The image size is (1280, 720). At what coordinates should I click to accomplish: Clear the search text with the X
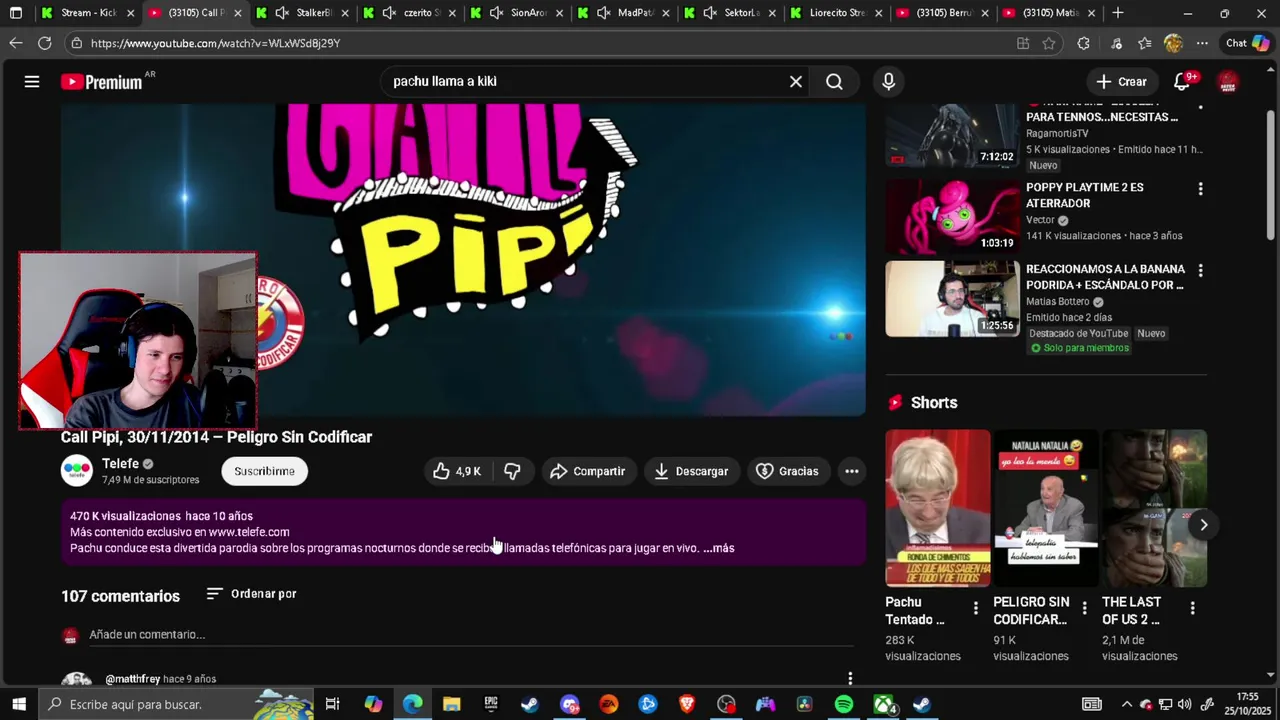[796, 82]
